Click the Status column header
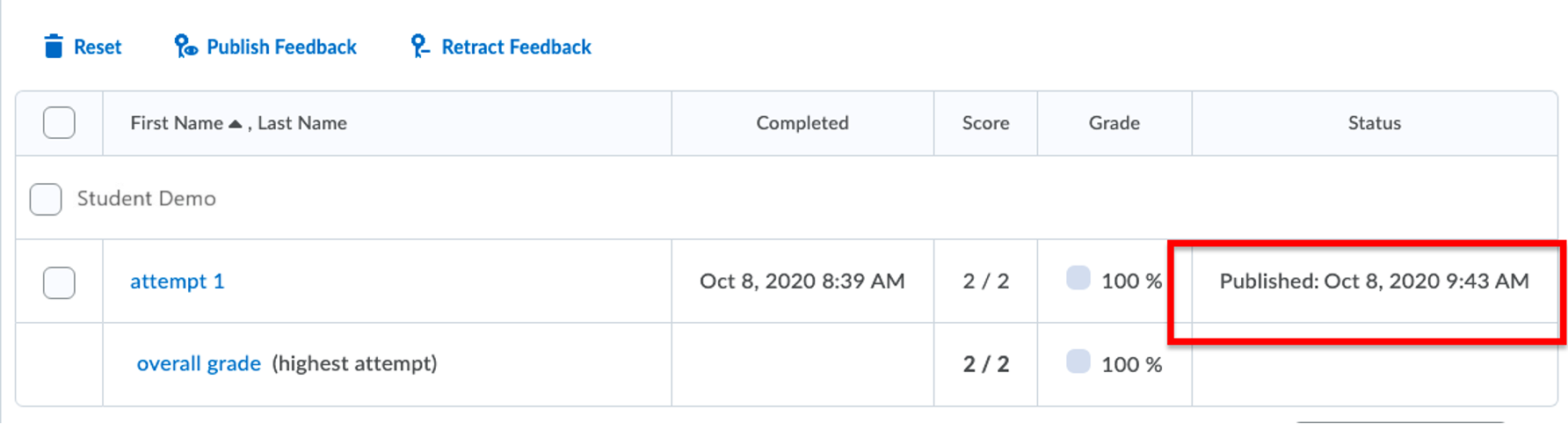The width and height of the screenshot is (1568, 424). point(1374,123)
